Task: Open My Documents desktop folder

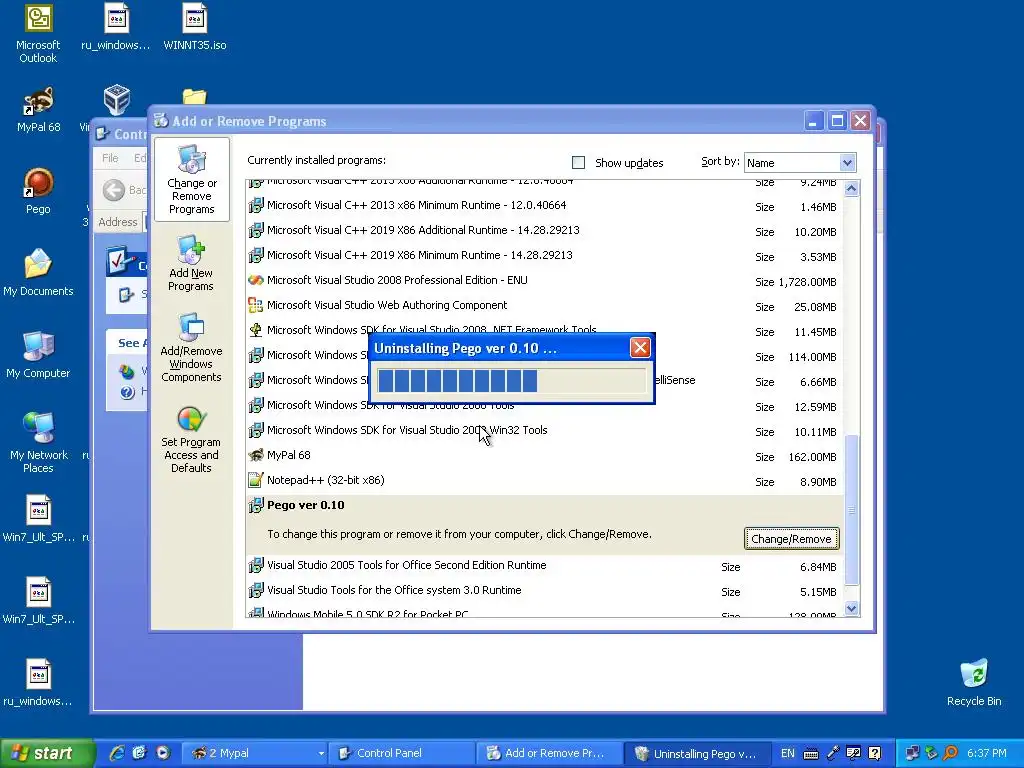Action: pyautogui.click(x=38, y=273)
